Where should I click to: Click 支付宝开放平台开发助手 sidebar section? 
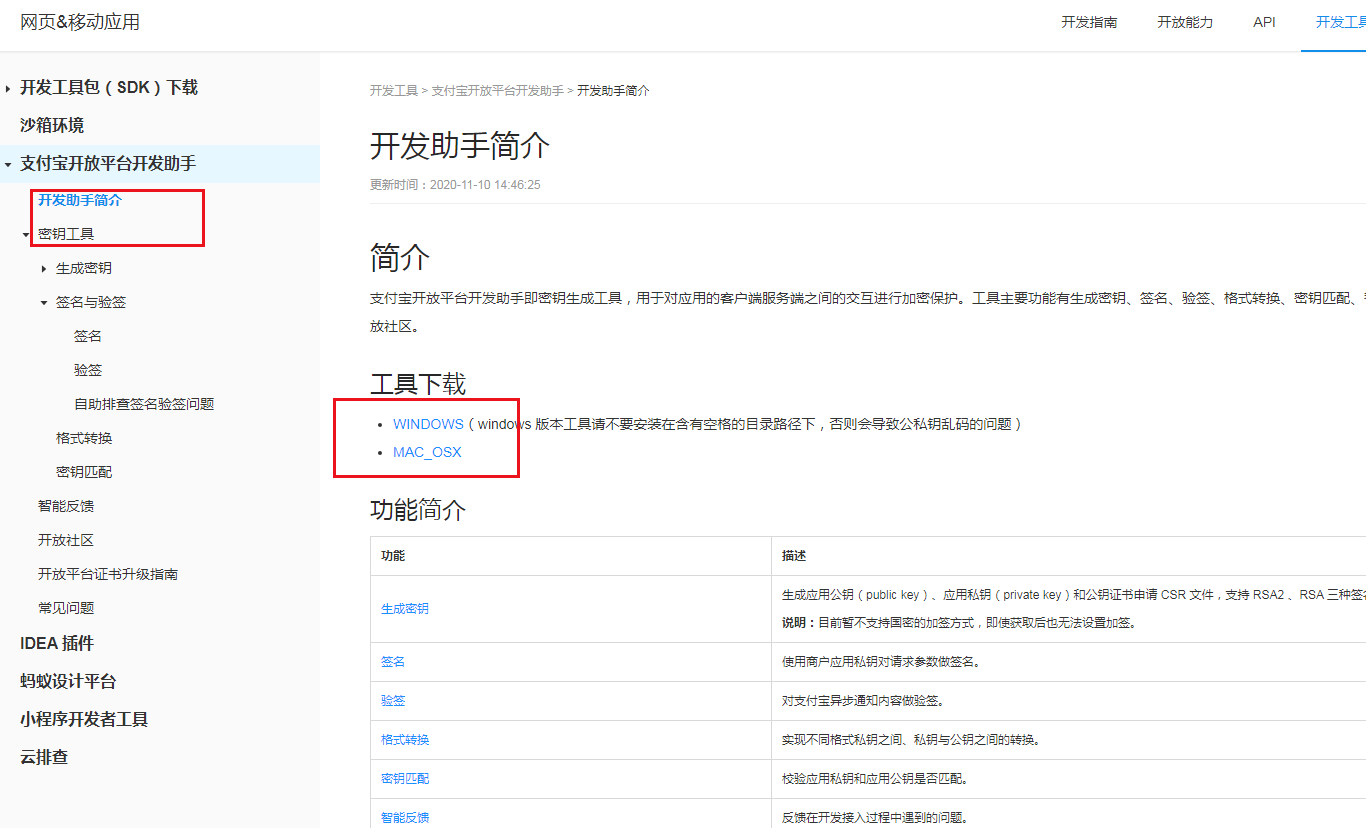108,164
